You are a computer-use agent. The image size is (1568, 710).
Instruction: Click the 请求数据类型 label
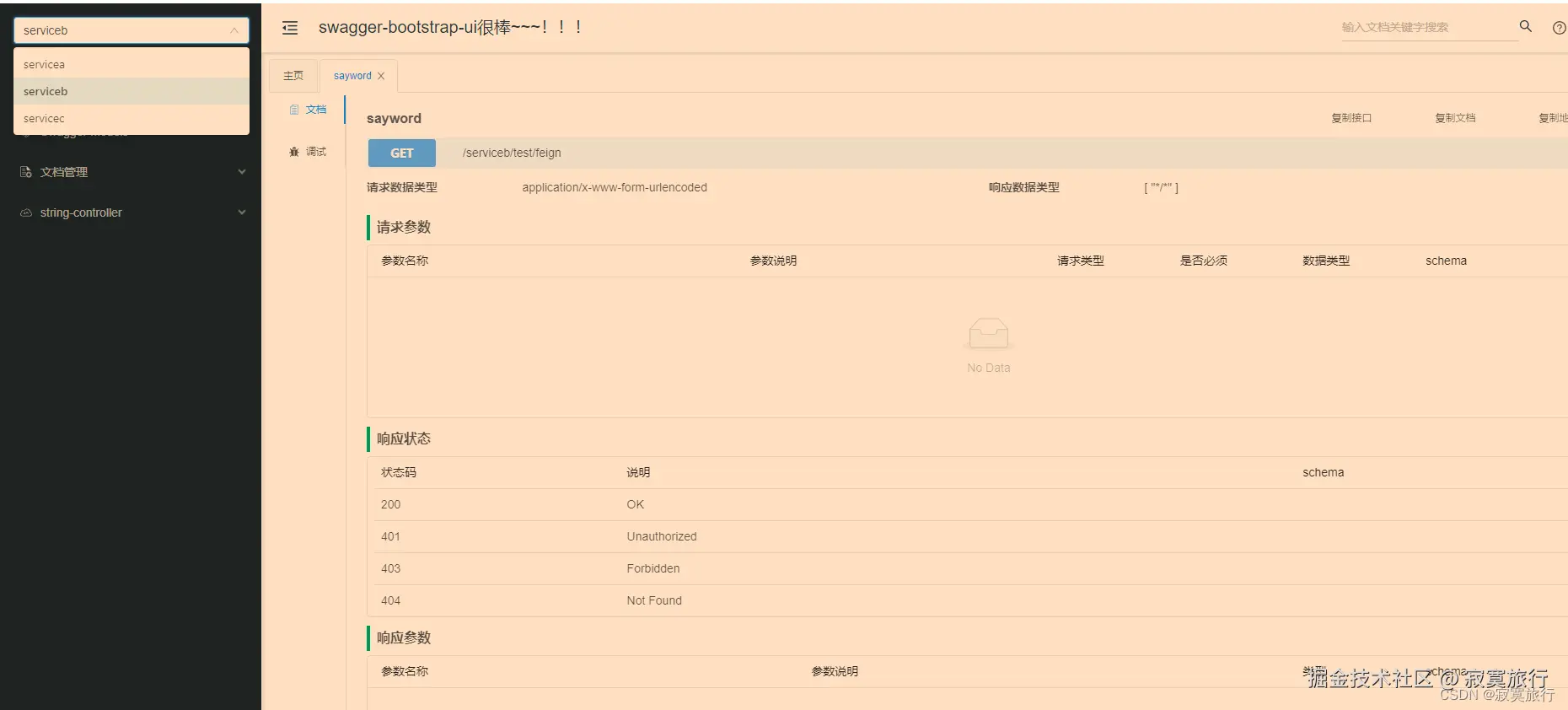point(402,187)
